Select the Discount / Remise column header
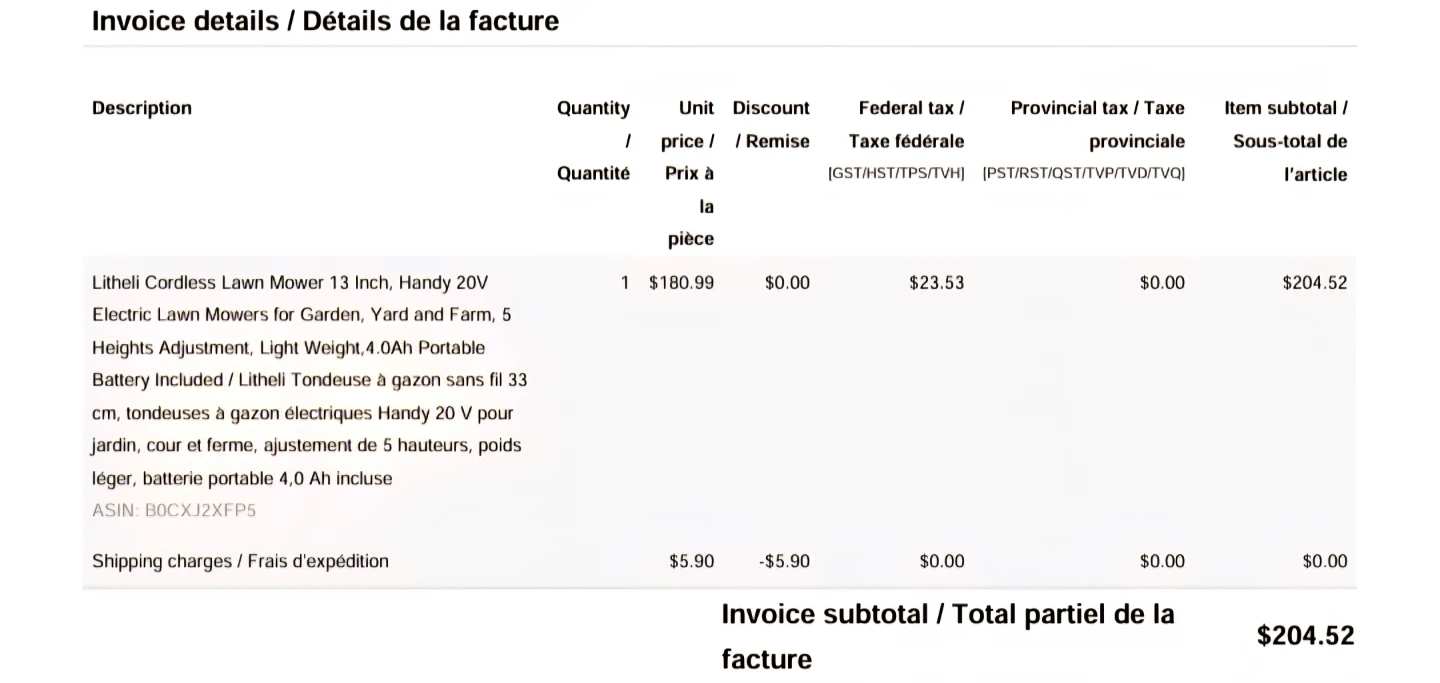 [x=771, y=124]
